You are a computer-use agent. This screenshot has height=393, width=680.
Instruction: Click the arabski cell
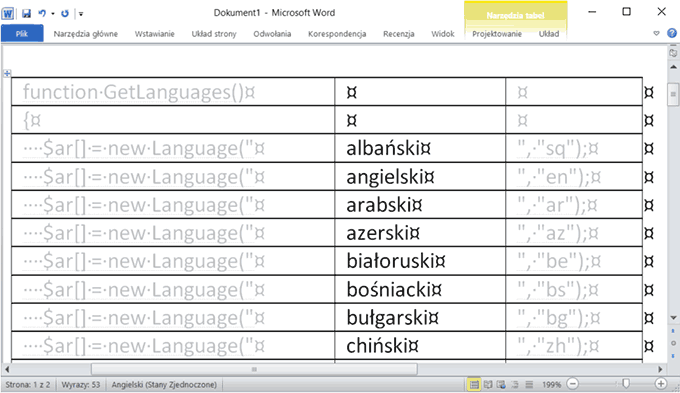point(420,205)
